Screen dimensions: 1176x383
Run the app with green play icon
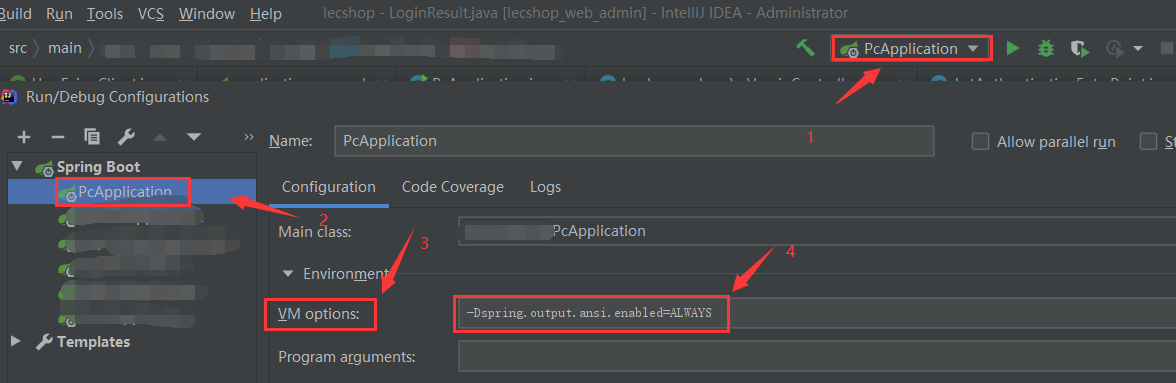[1012, 49]
